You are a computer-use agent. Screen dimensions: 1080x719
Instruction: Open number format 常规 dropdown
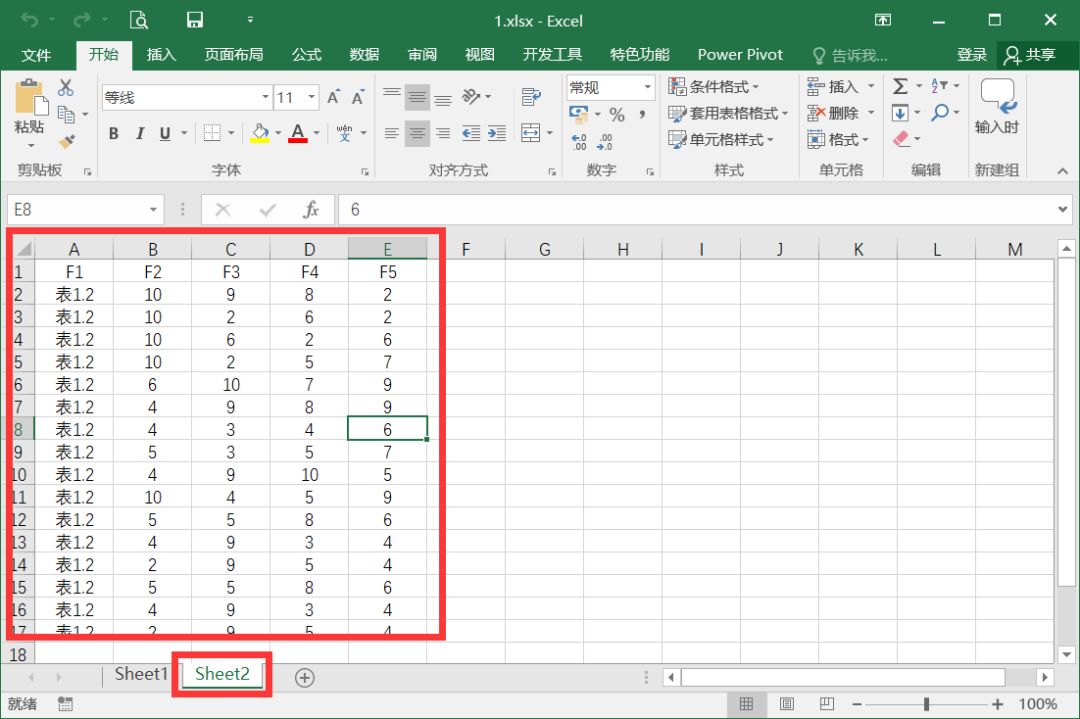pos(647,87)
